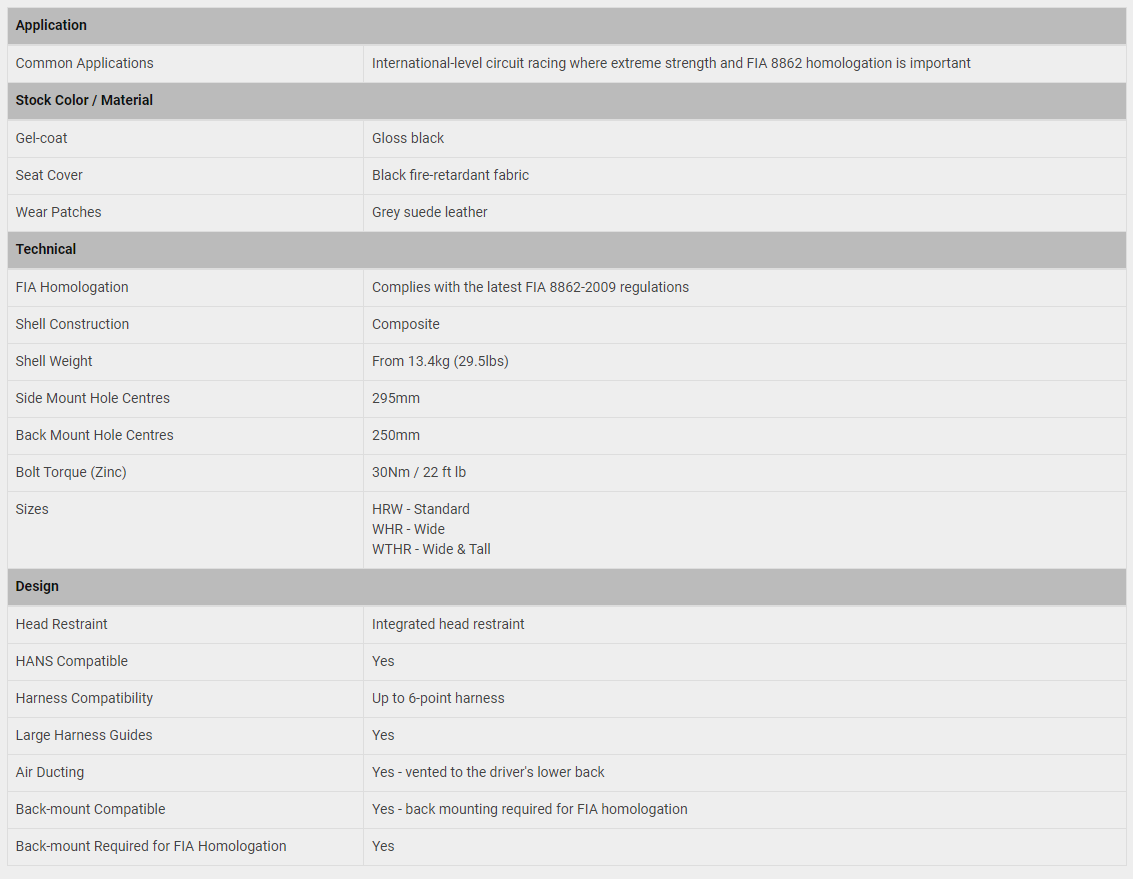Select the Integrated head restraint value

click(x=448, y=625)
